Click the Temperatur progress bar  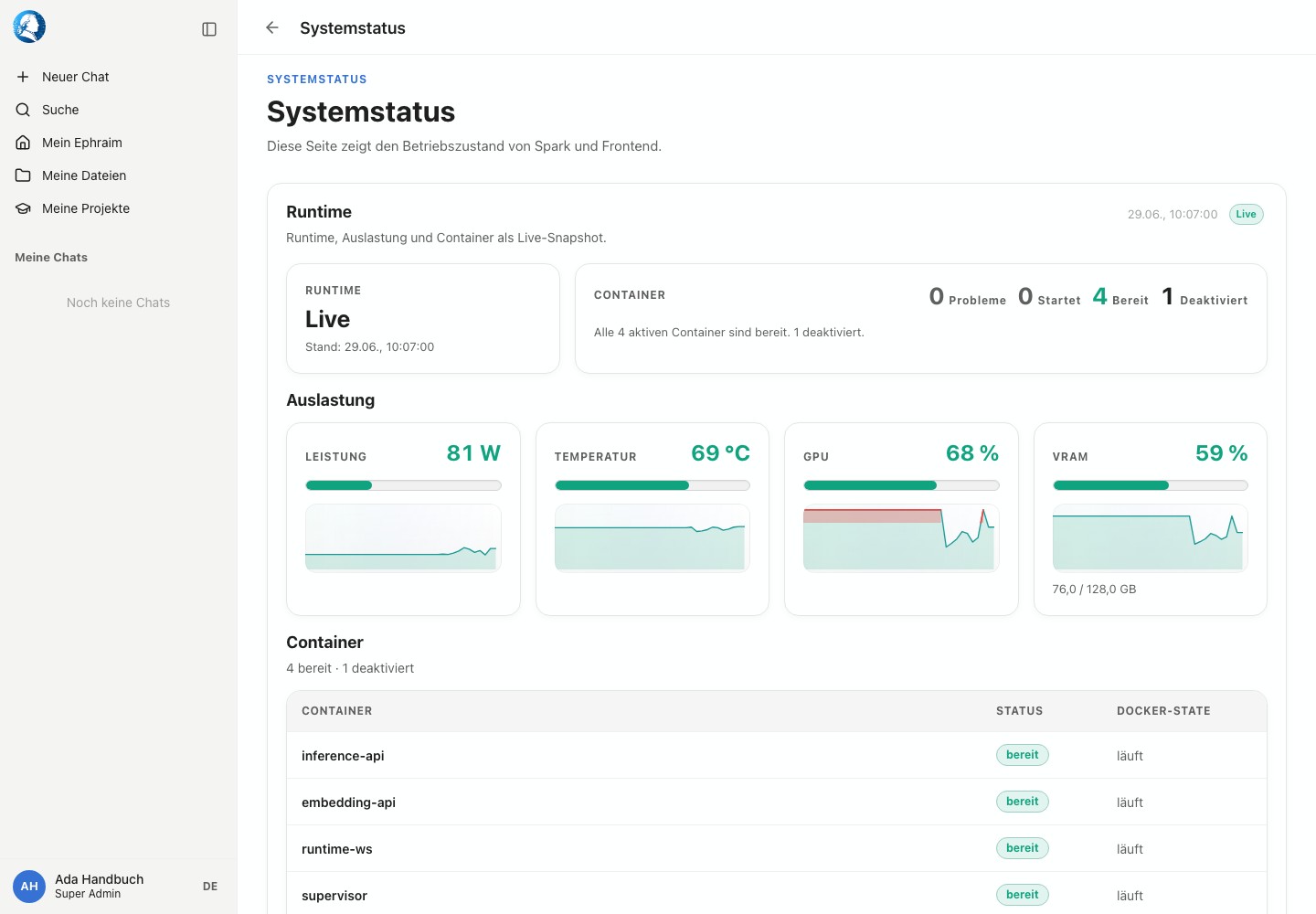[653, 485]
